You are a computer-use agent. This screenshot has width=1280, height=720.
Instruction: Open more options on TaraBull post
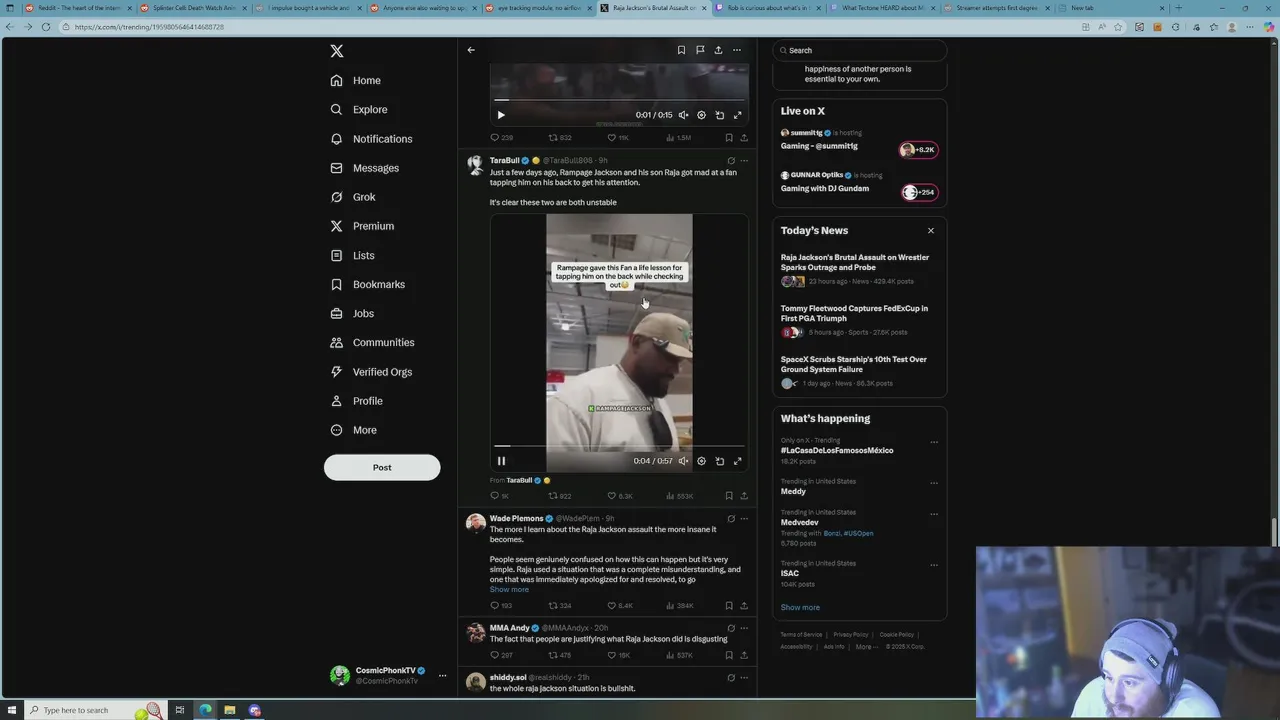(743, 160)
